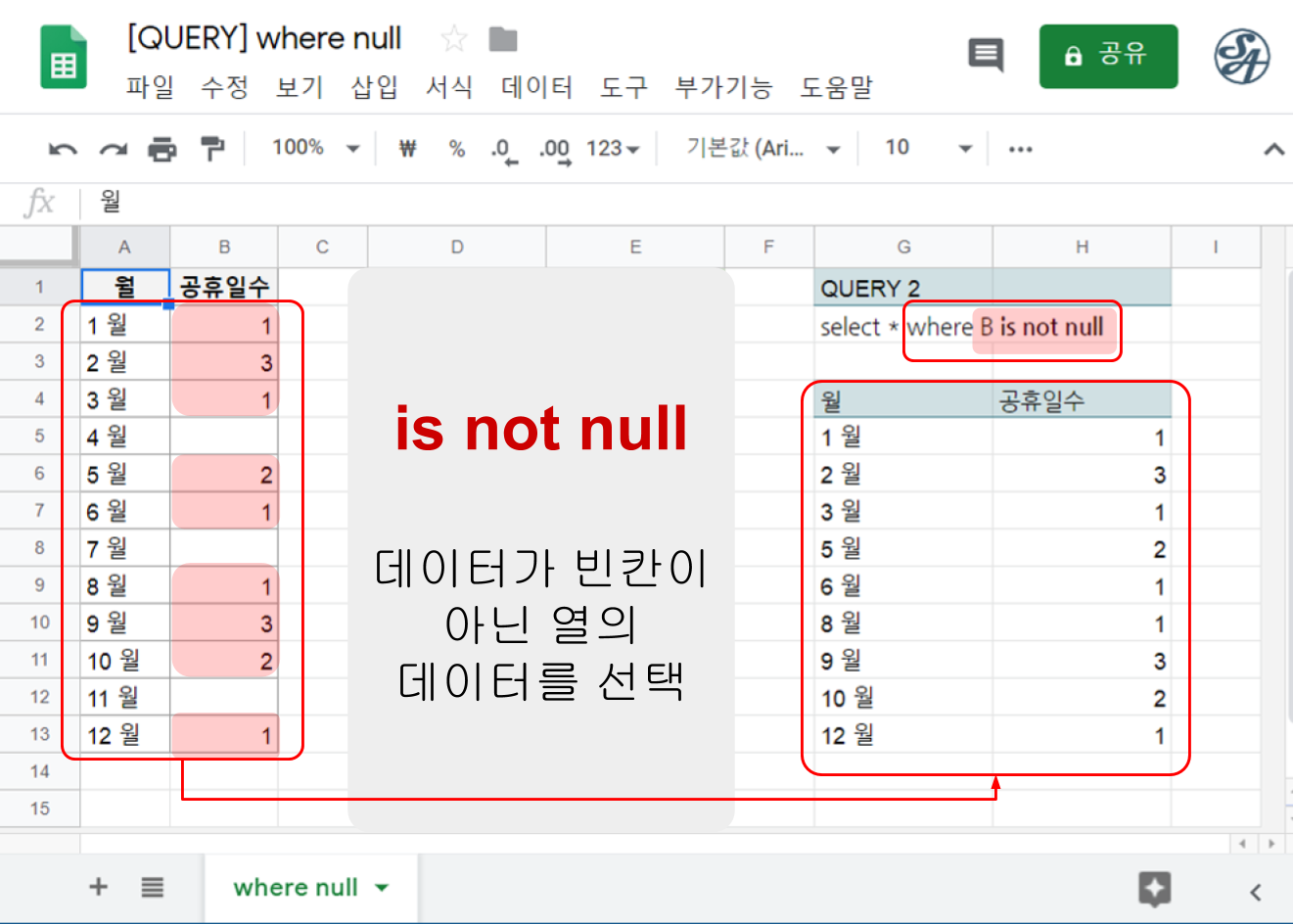Screen dimensions: 1293x924
Task: Star this spreadsheet
Action: [x=453, y=37]
